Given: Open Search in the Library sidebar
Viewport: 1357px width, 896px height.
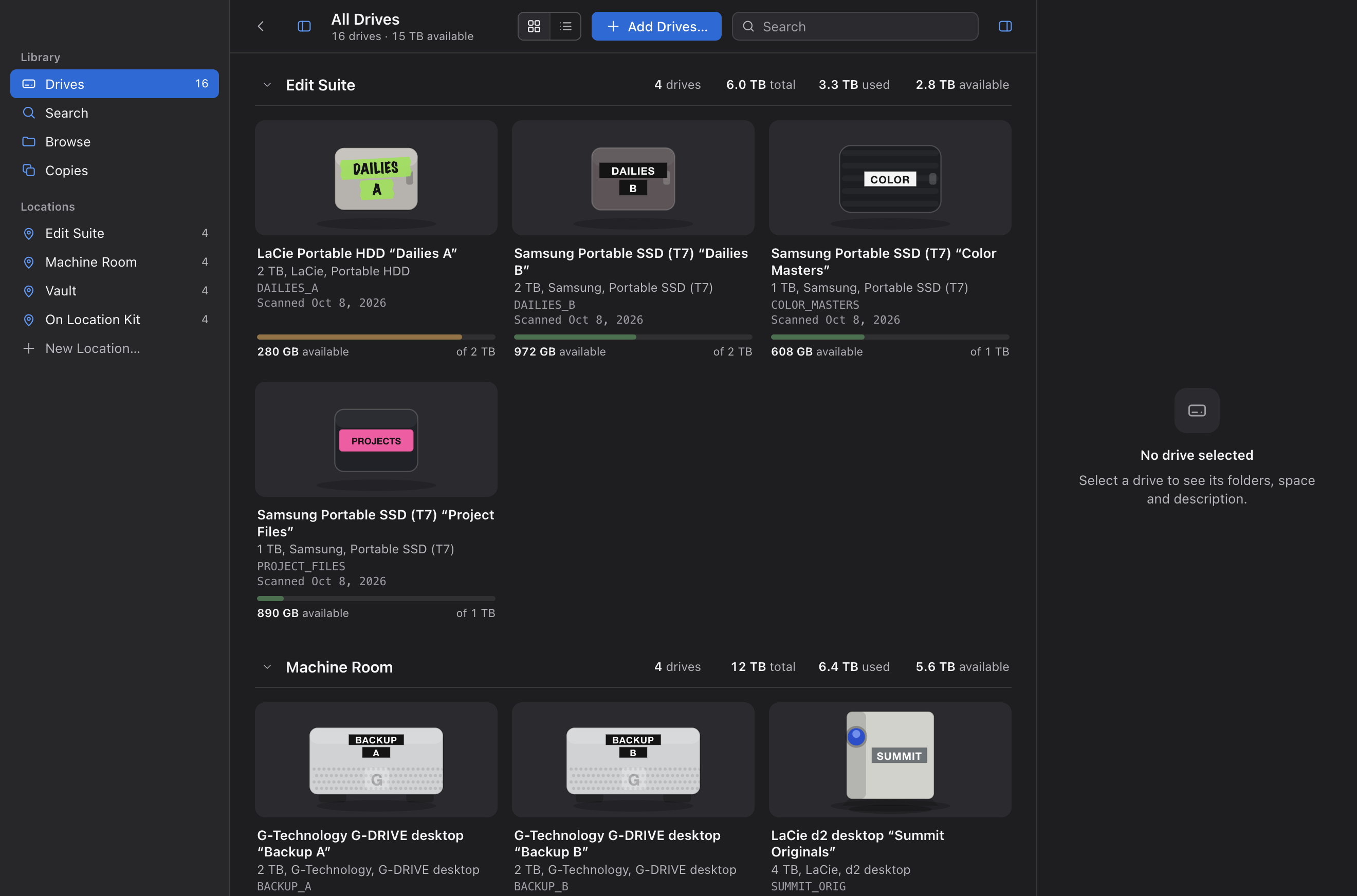Looking at the screenshot, I should (x=114, y=113).
